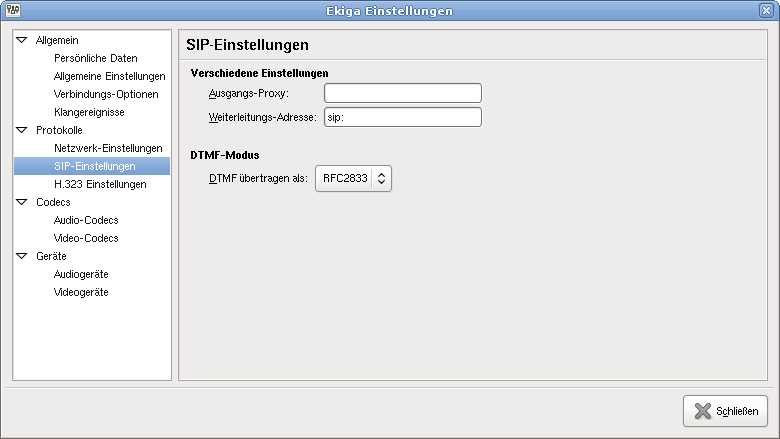Show Video-Codecs settings
This screenshot has height=439, width=780.
pyautogui.click(x=86, y=238)
